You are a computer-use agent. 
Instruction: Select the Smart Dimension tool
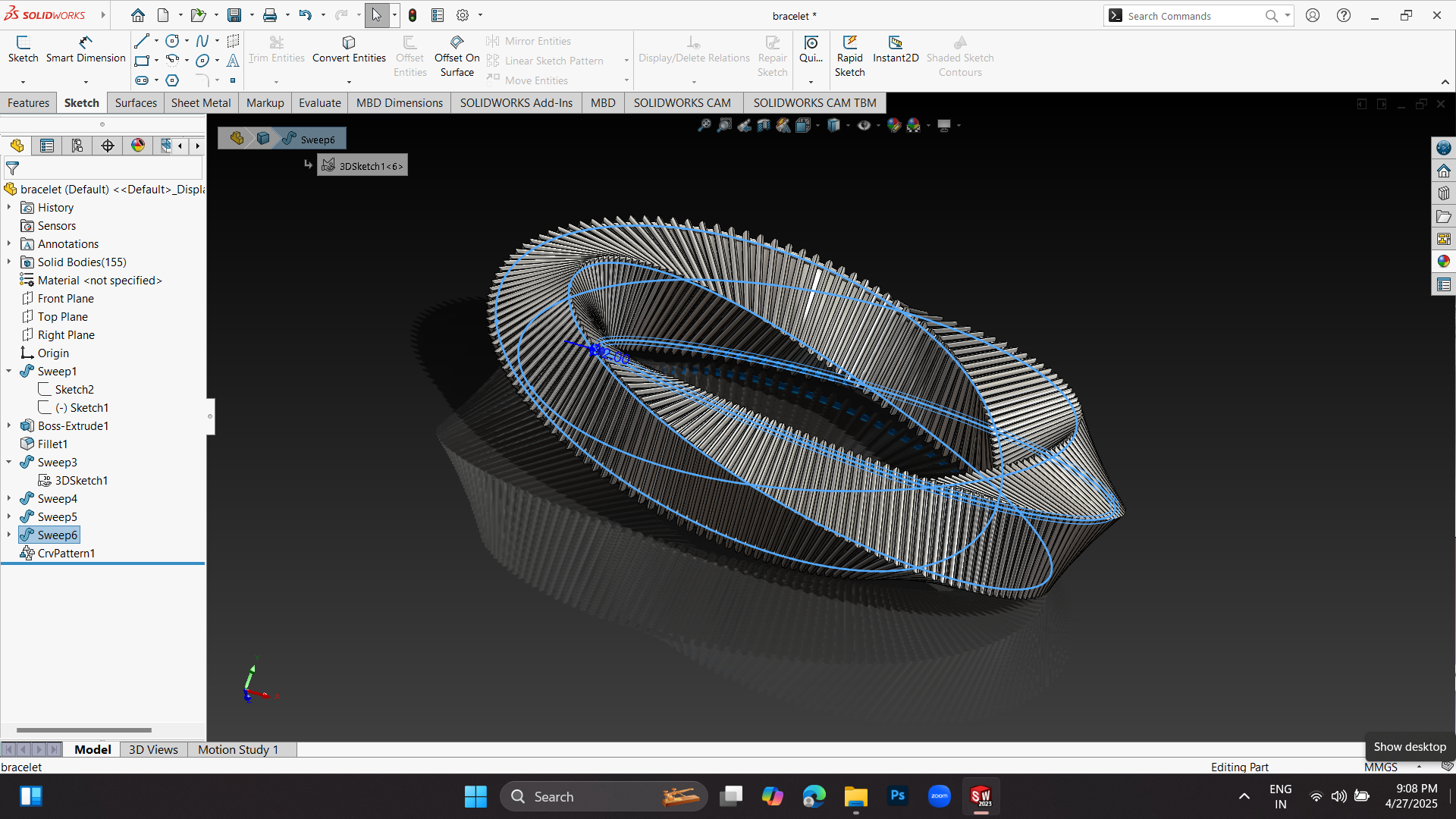point(86,49)
